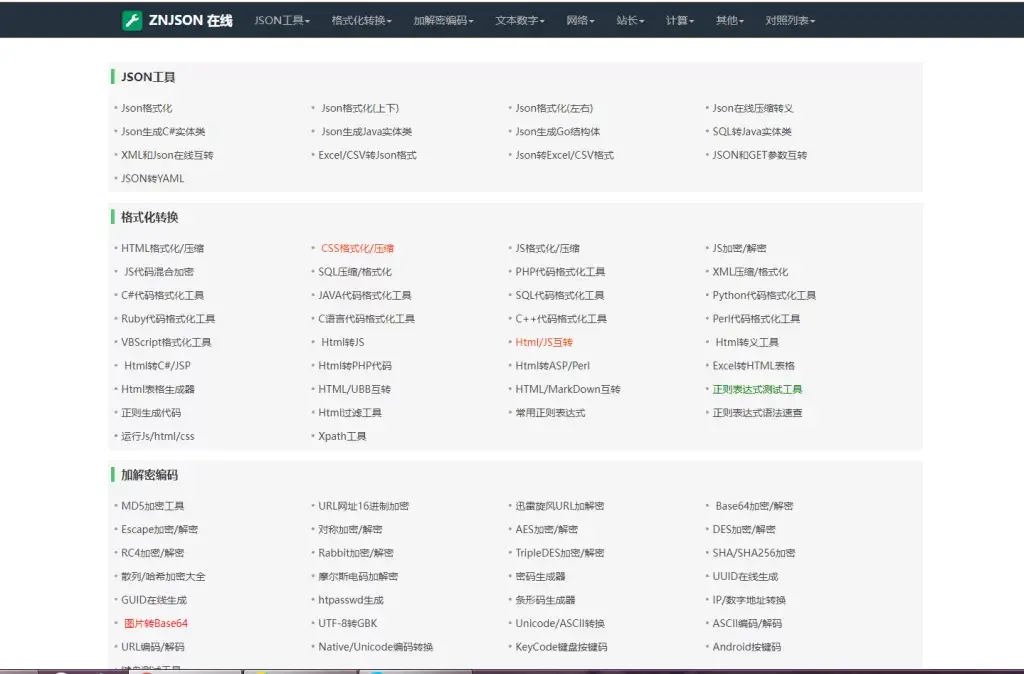Open the 站长 navigation dropdown
The image size is (1024, 674).
tap(630, 20)
